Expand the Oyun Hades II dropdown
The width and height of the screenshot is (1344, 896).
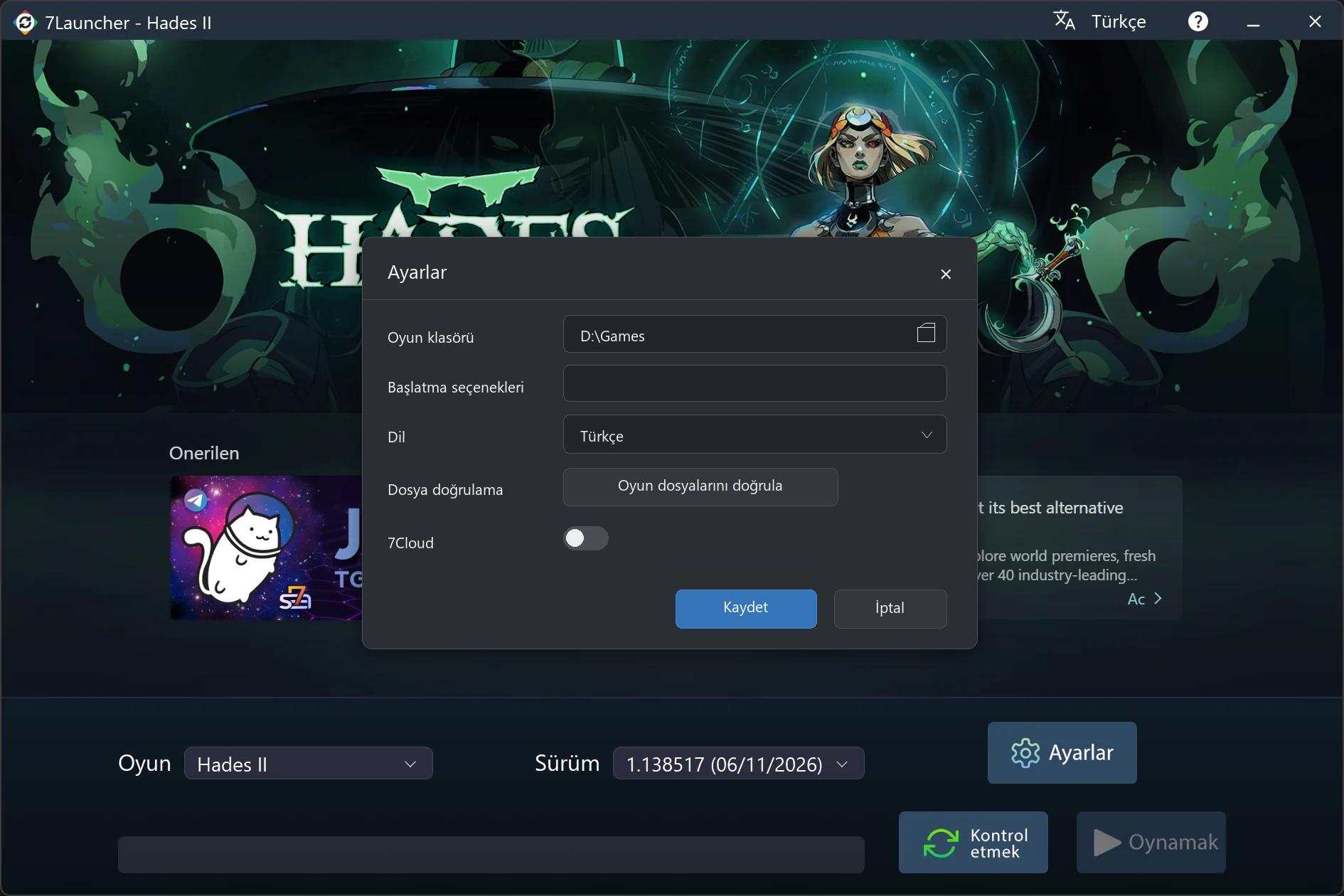309,764
